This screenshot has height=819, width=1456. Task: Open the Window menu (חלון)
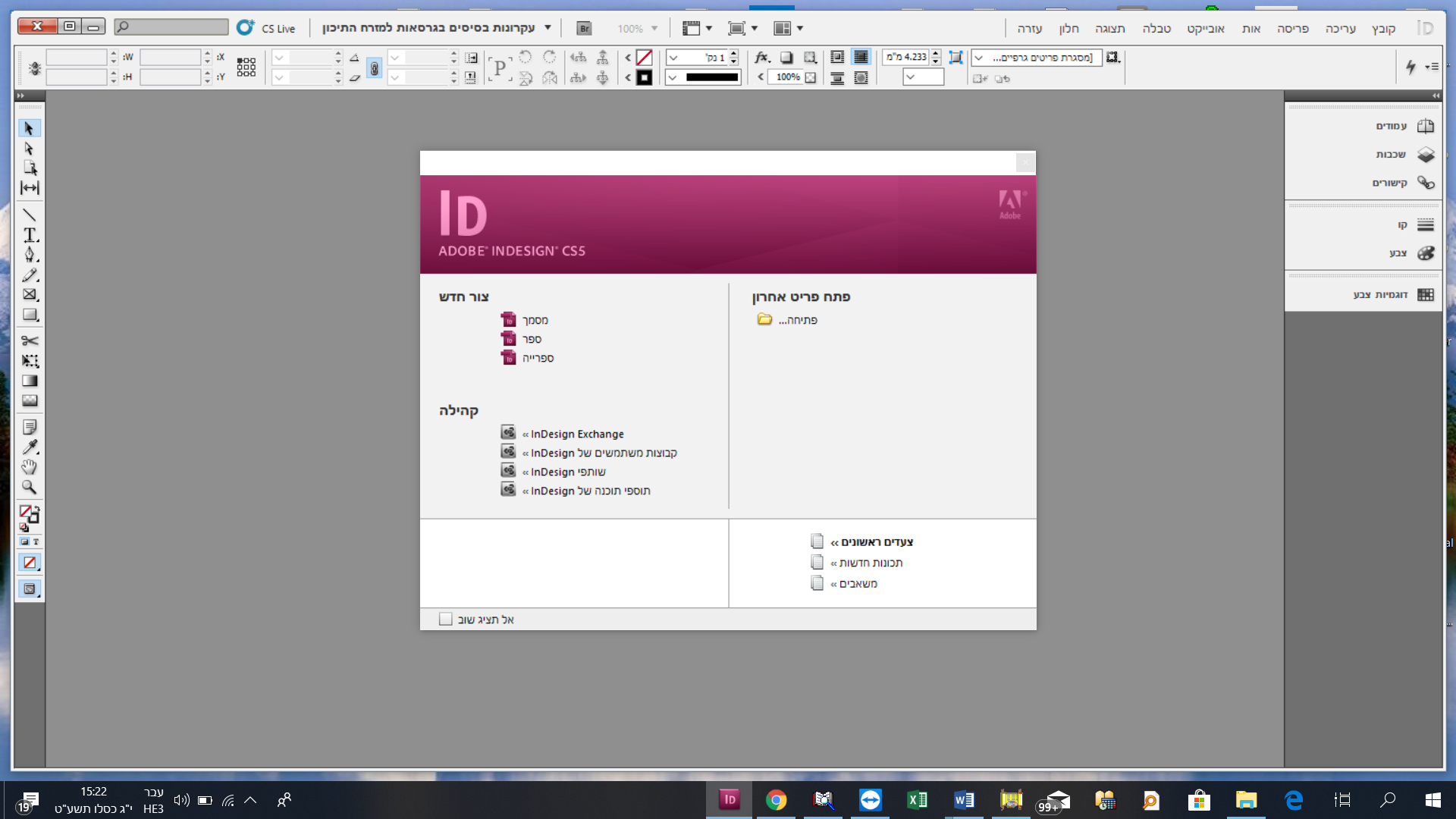coord(1068,28)
